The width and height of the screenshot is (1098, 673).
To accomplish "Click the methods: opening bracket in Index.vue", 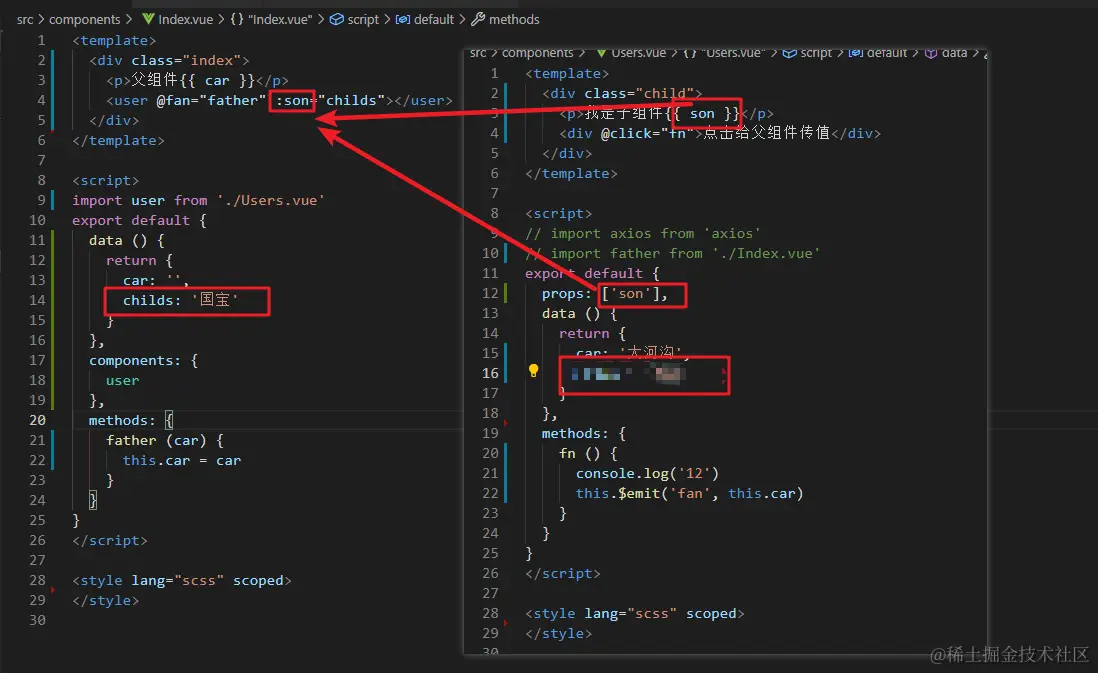I will point(169,420).
